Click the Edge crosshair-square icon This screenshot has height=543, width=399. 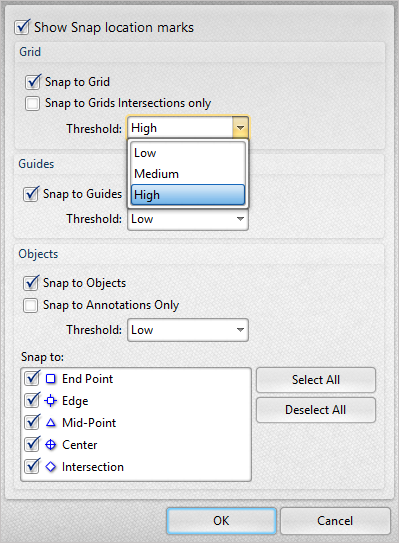click(51, 401)
